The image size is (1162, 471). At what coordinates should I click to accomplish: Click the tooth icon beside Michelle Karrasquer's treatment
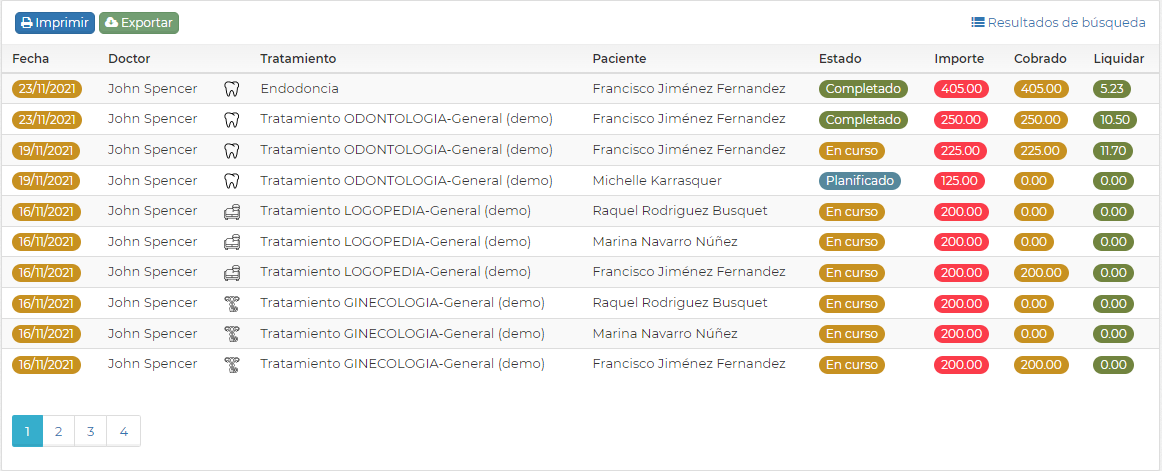[x=232, y=181]
